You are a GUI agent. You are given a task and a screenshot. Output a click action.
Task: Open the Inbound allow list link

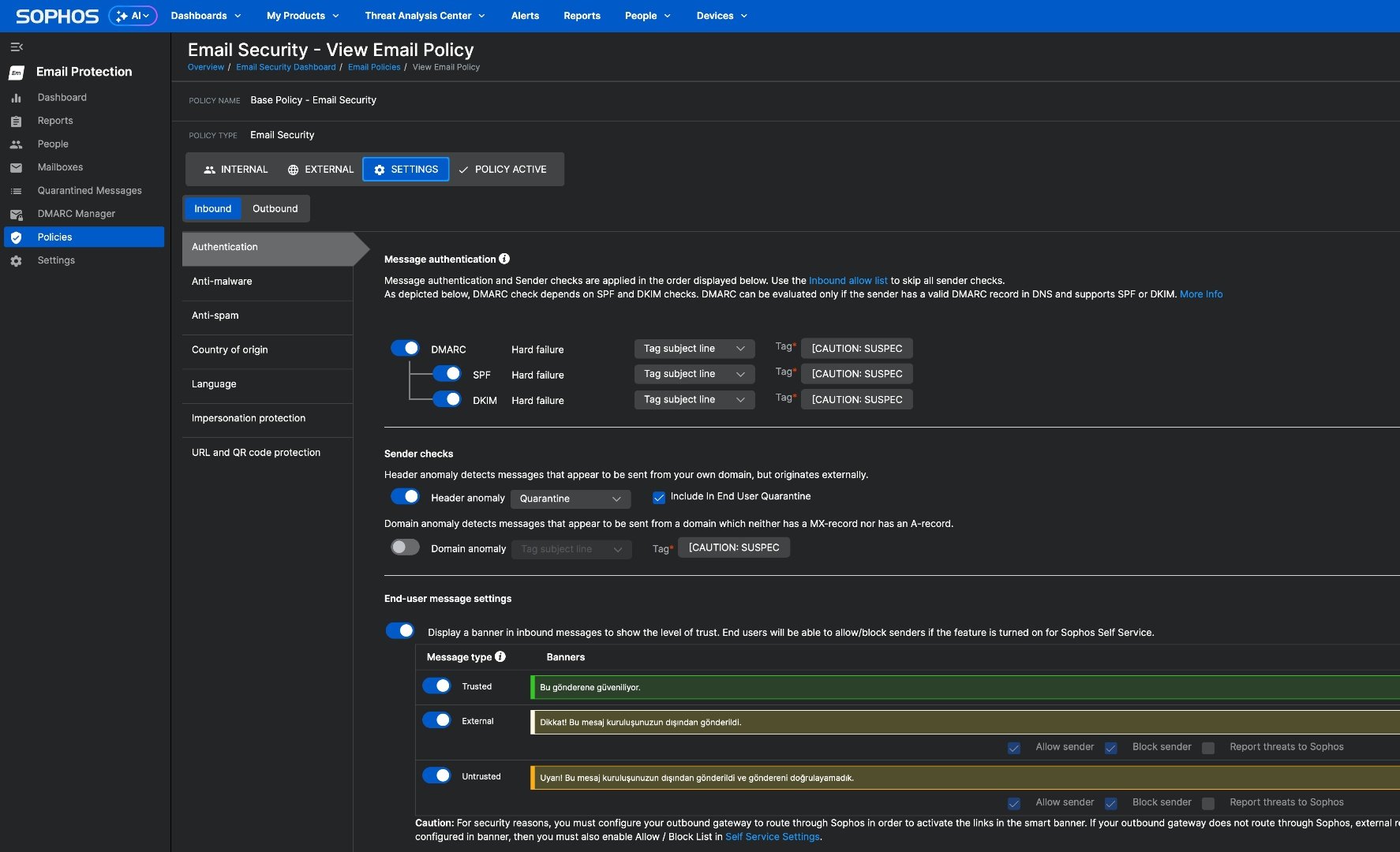pyautogui.click(x=848, y=281)
